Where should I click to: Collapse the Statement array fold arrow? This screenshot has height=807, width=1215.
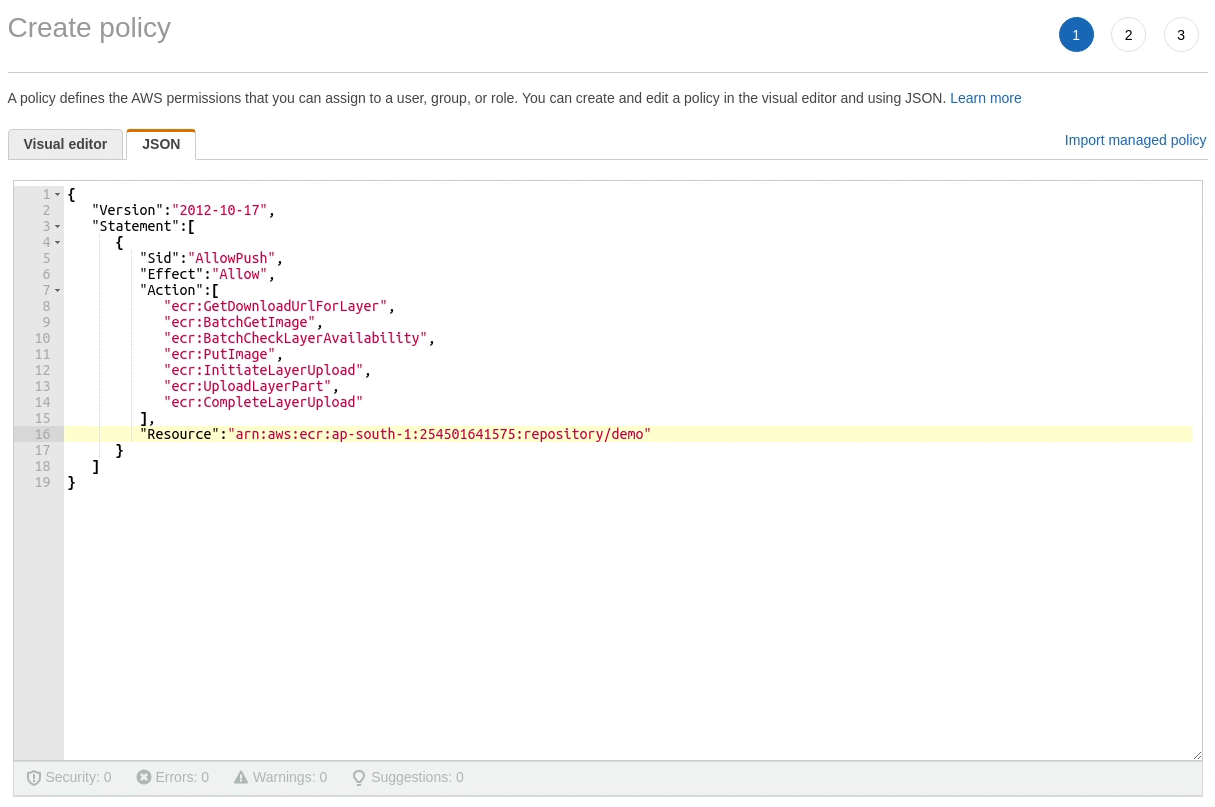[57, 226]
